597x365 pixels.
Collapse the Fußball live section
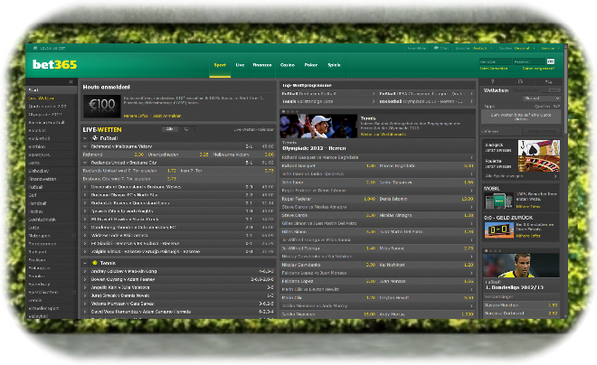tap(85, 138)
